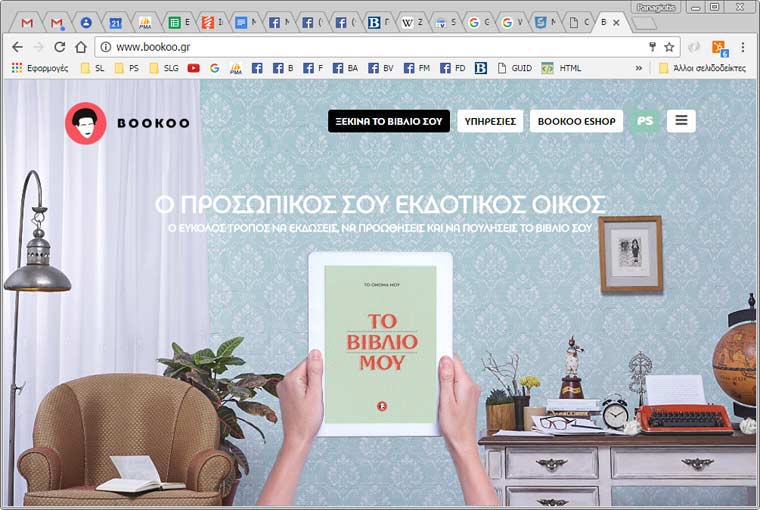Click the green PS user badge
The height and width of the screenshot is (510, 760).
click(645, 121)
